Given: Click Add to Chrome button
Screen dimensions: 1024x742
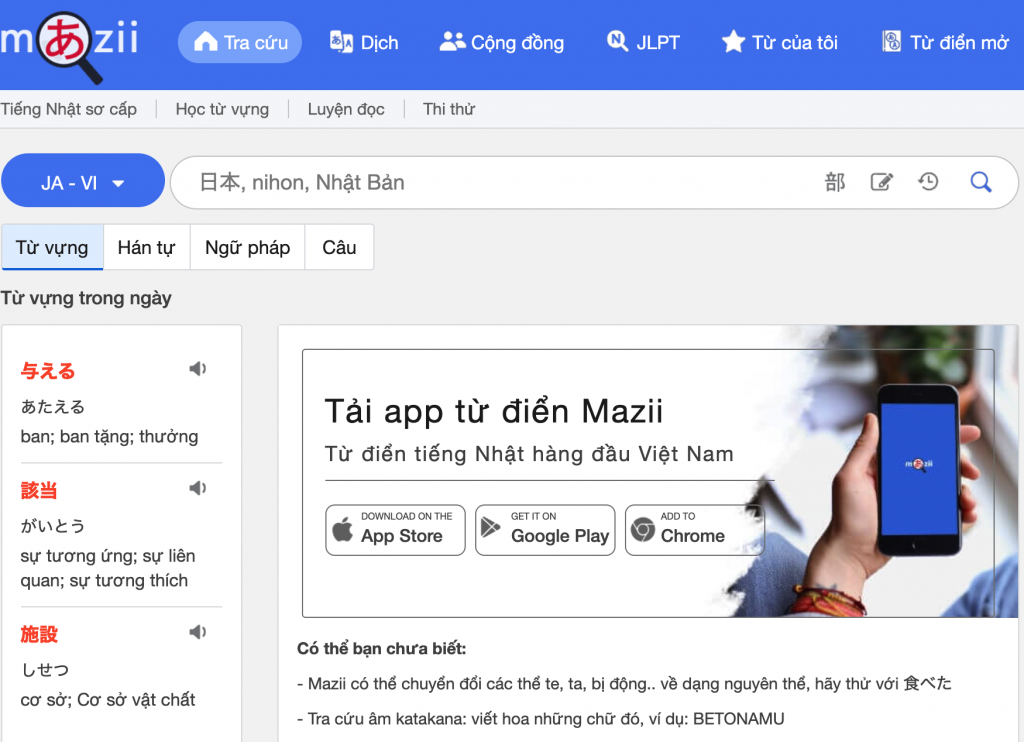Looking at the screenshot, I should coord(694,529).
